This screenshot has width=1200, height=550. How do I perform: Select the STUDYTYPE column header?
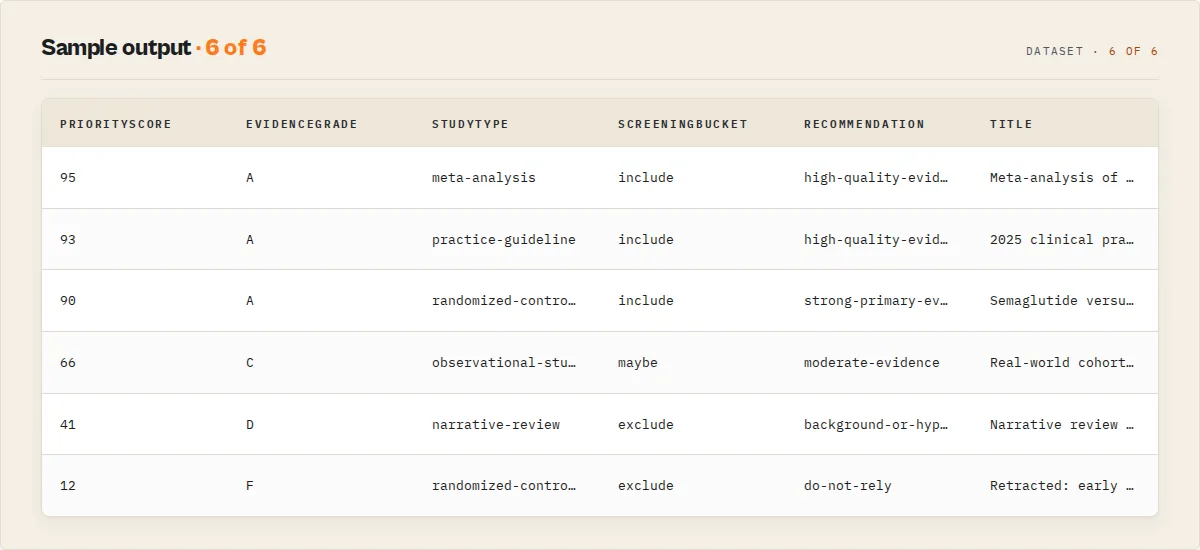point(470,124)
